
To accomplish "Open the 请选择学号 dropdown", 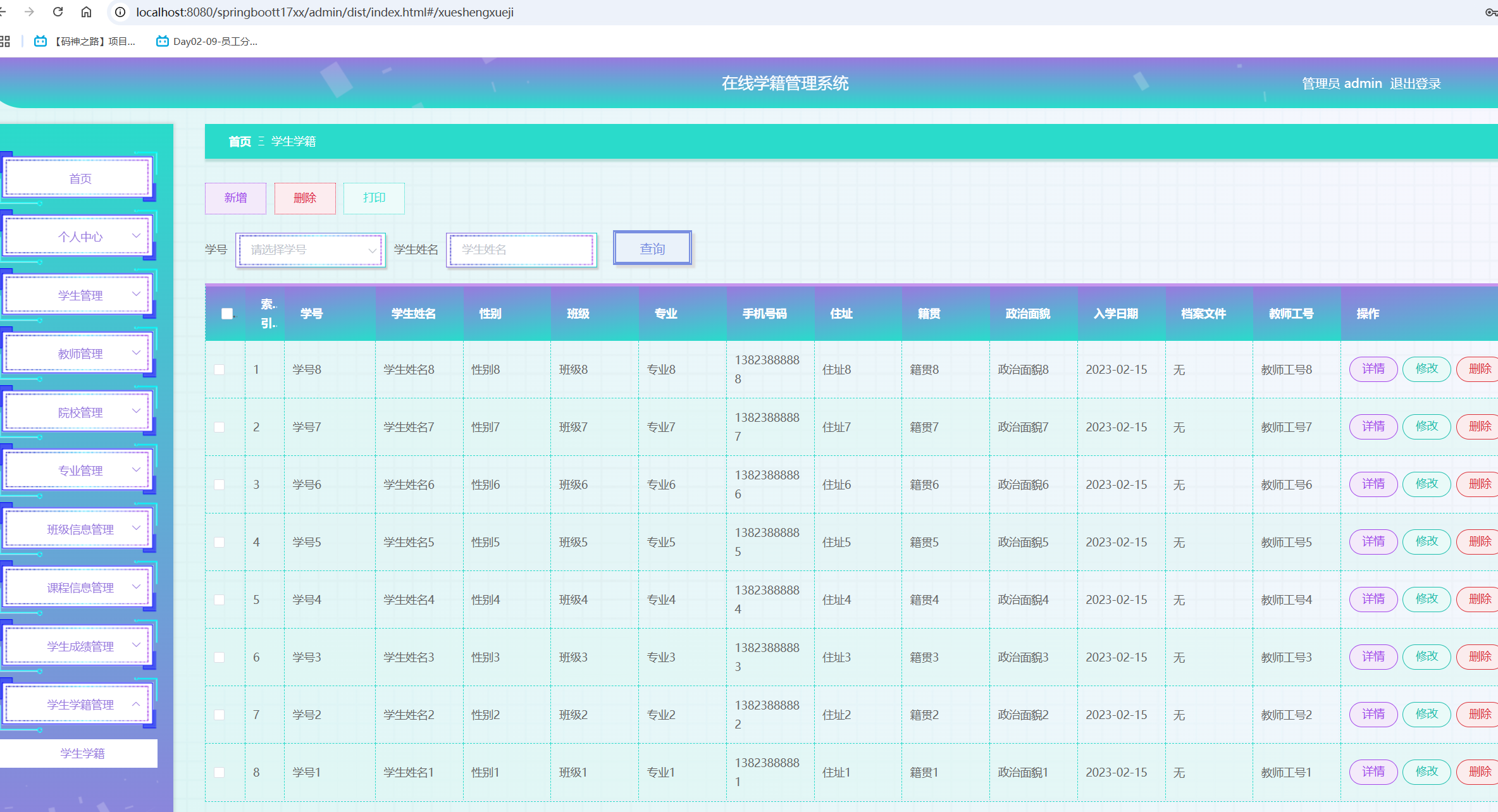I will pyautogui.click(x=311, y=250).
